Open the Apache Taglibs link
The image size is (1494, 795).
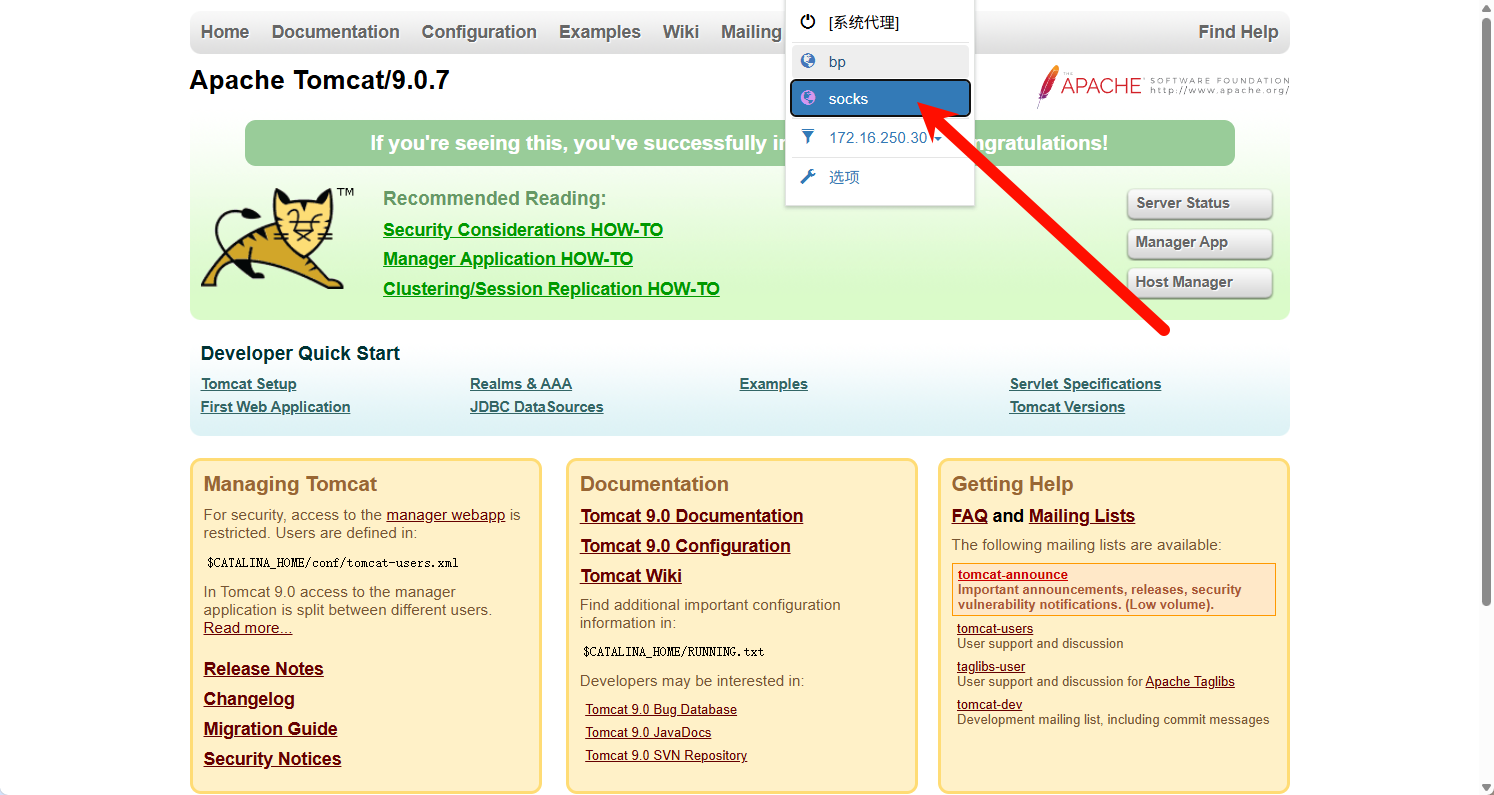coord(1190,682)
